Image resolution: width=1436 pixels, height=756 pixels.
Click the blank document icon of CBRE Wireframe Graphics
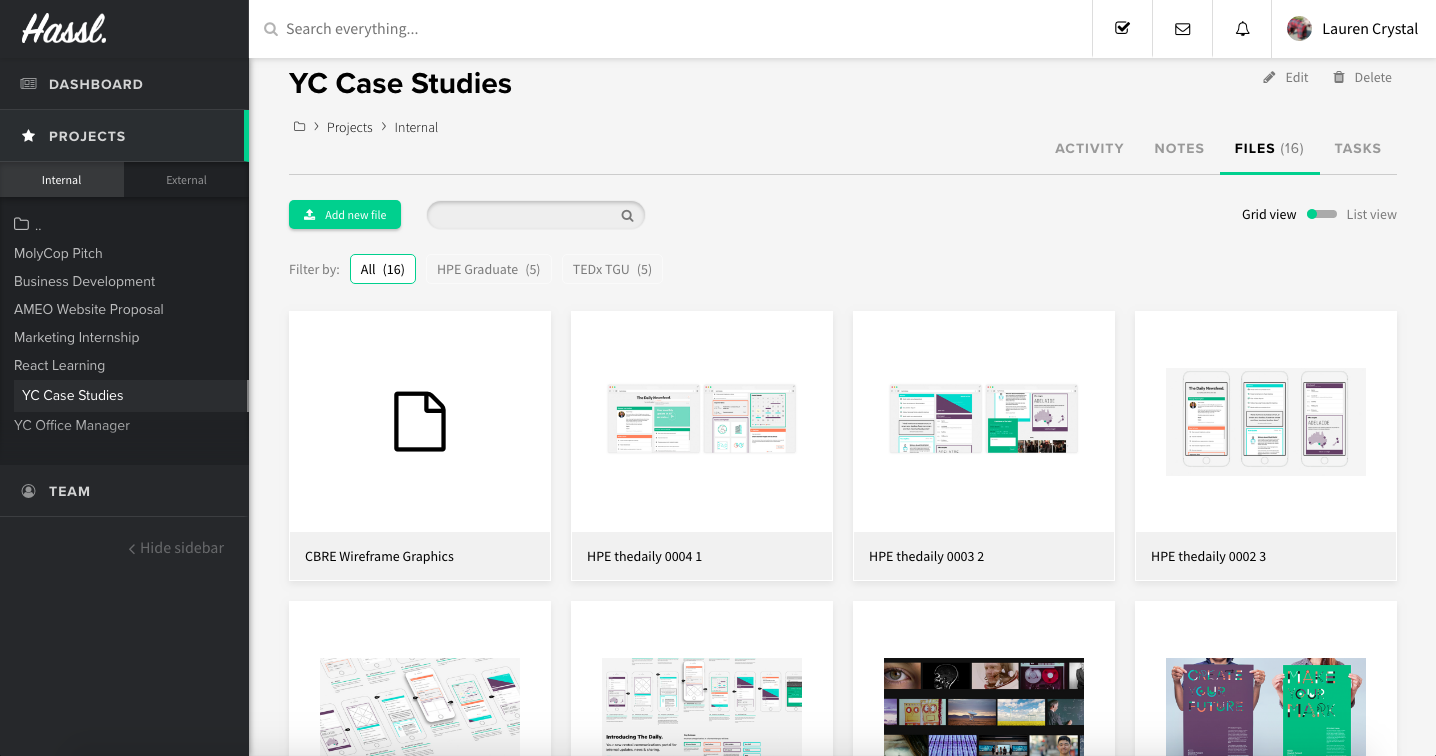click(420, 421)
